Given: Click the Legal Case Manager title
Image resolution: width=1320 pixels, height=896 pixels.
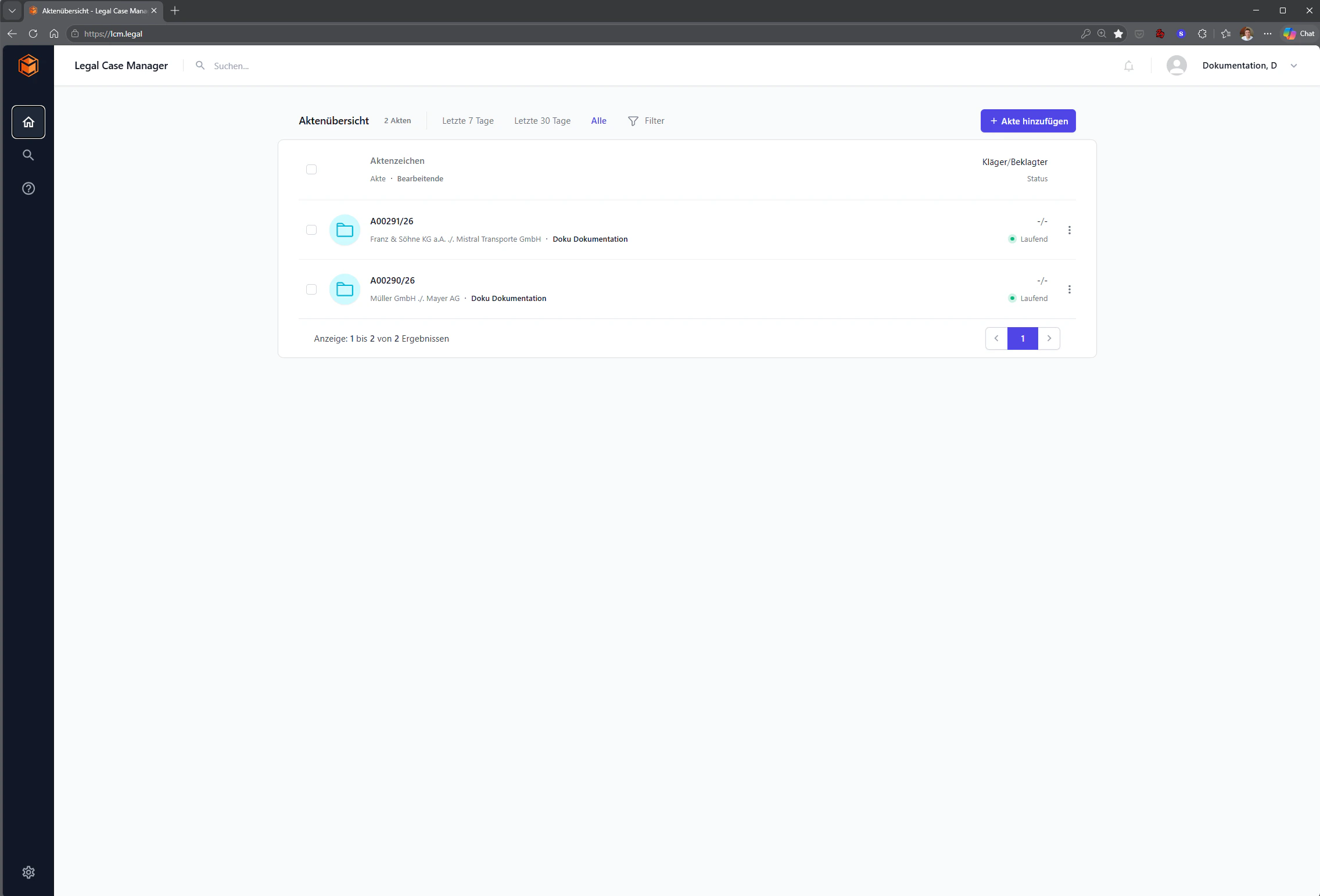Looking at the screenshot, I should coord(121,66).
